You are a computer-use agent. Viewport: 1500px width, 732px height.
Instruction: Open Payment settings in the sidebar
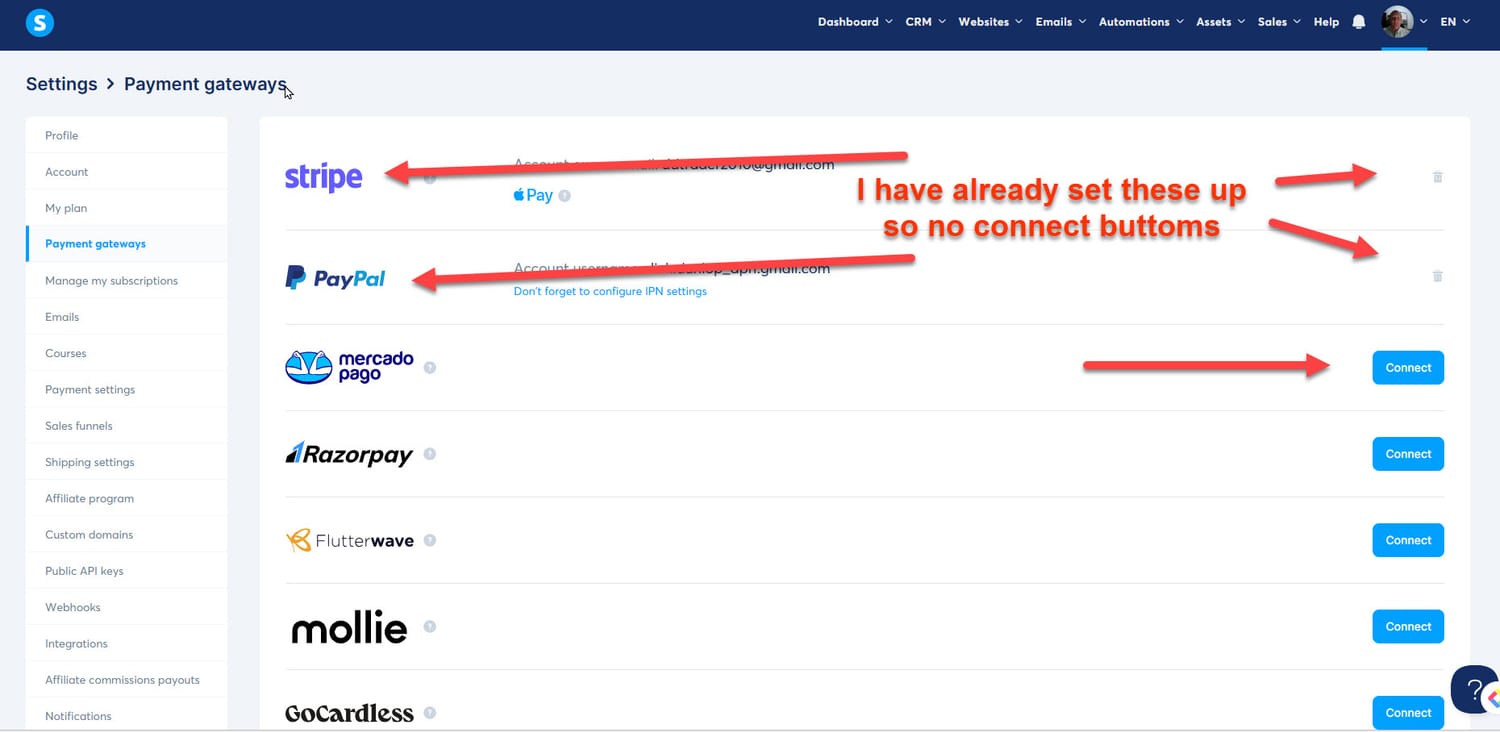pyautogui.click(x=127, y=390)
